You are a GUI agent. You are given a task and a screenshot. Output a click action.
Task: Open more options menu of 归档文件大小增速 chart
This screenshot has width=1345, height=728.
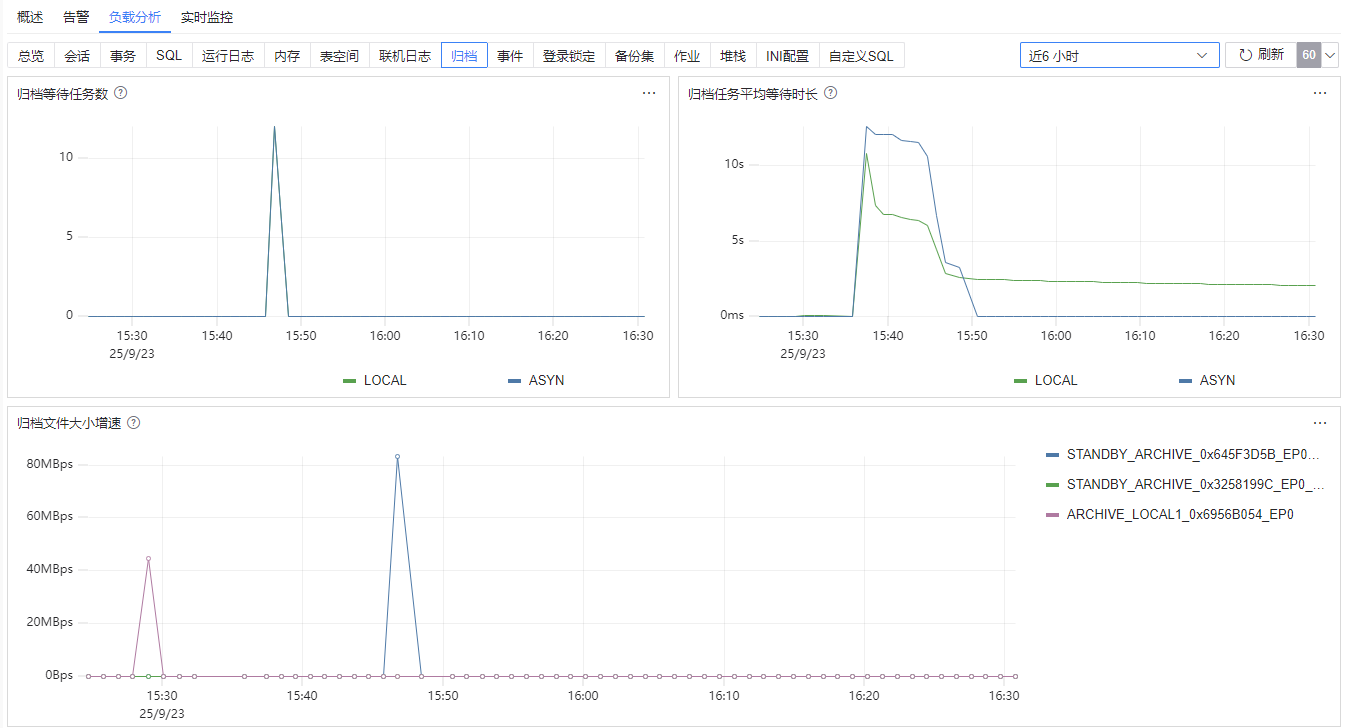(1320, 423)
